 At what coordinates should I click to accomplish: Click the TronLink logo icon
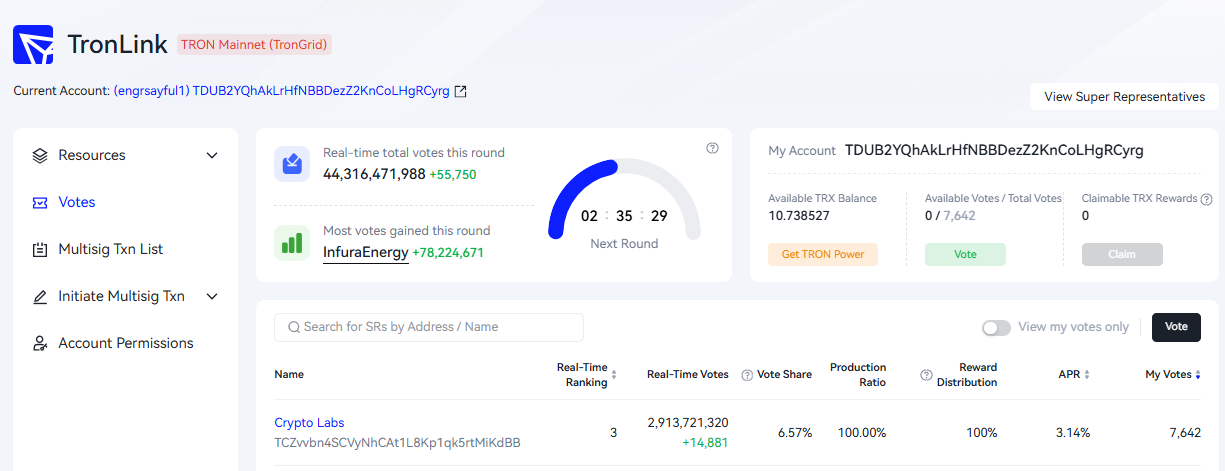(x=33, y=44)
